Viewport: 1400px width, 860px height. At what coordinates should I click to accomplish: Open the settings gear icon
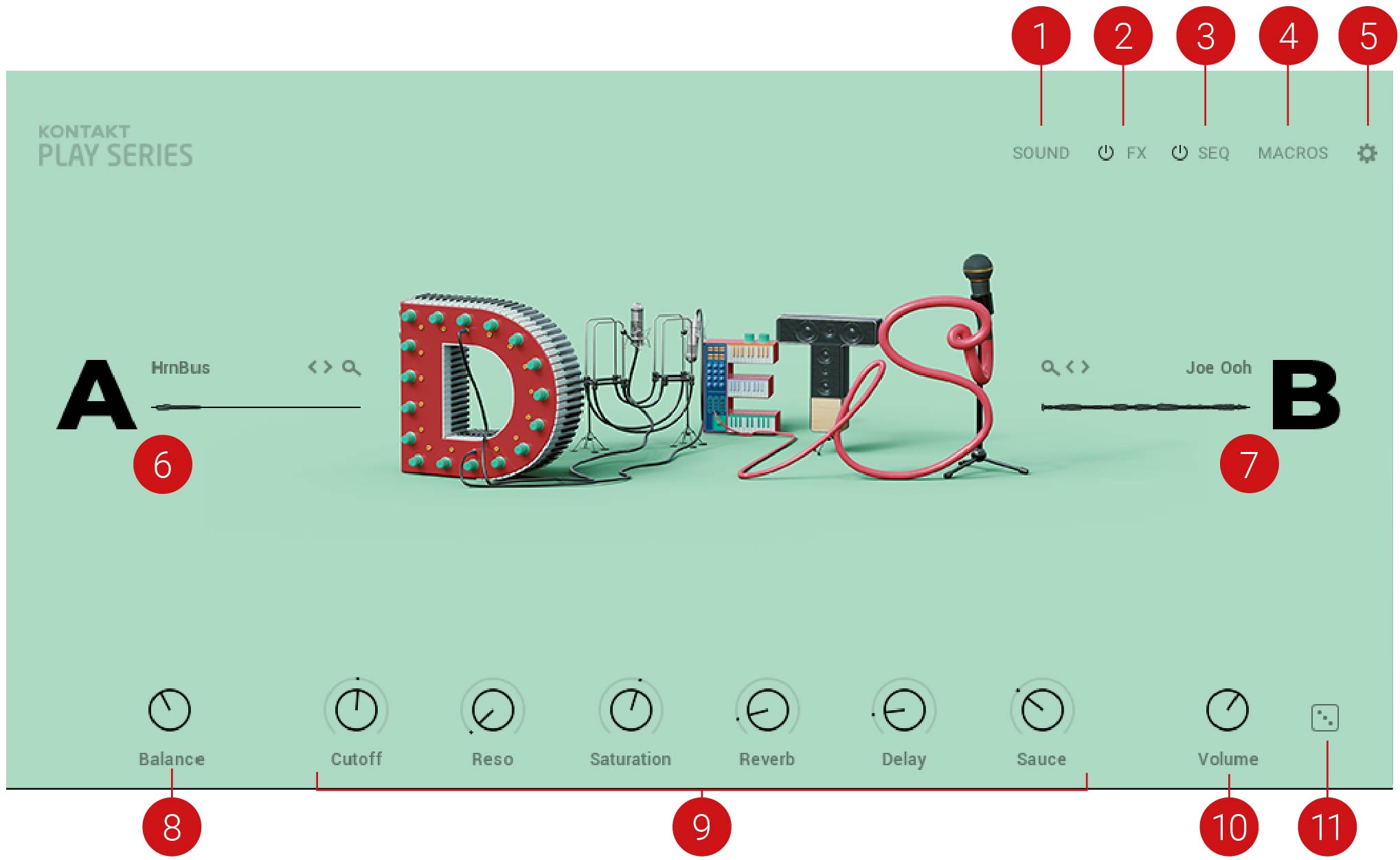click(x=1367, y=153)
